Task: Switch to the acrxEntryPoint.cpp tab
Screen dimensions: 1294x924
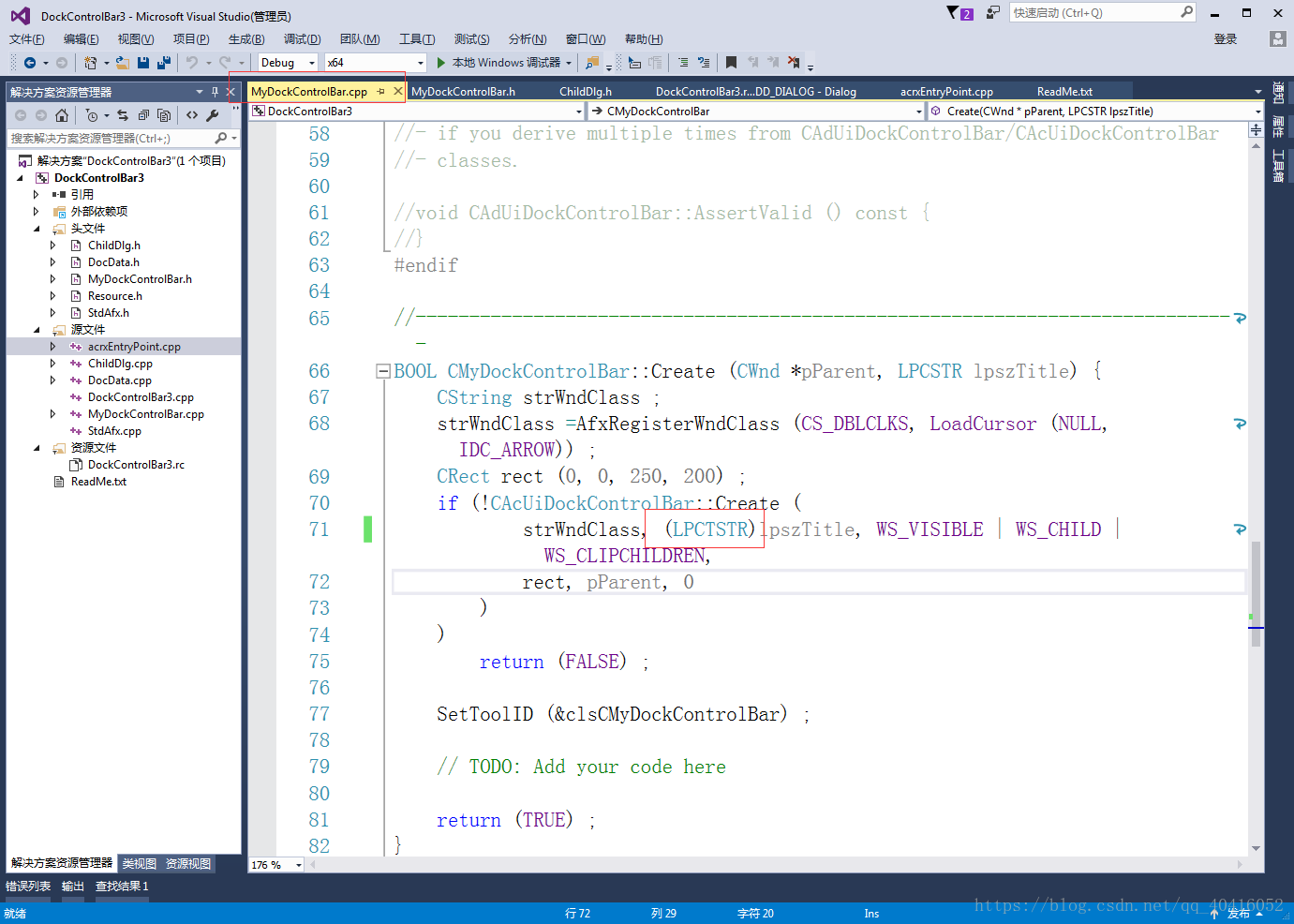Action: pyautogui.click(x=946, y=92)
